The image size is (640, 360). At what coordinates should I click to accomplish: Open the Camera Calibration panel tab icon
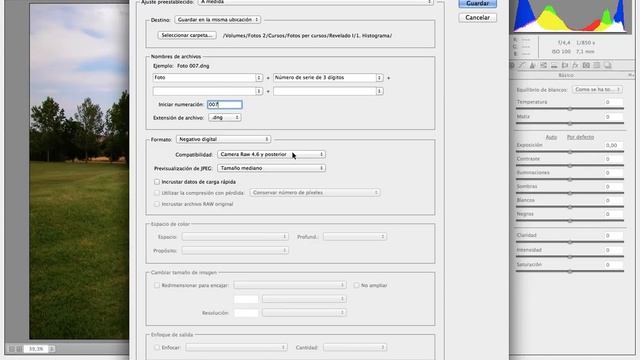[x=586, y=65]
